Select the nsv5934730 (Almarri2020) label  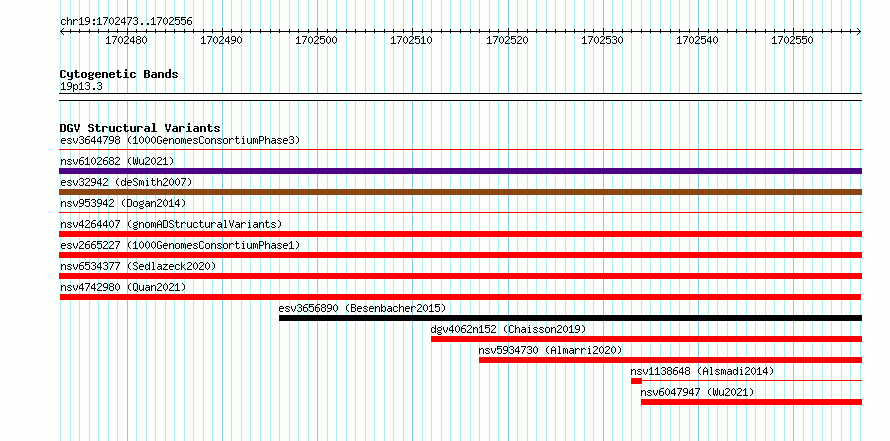pyautogui.click(x=551, y=350)
